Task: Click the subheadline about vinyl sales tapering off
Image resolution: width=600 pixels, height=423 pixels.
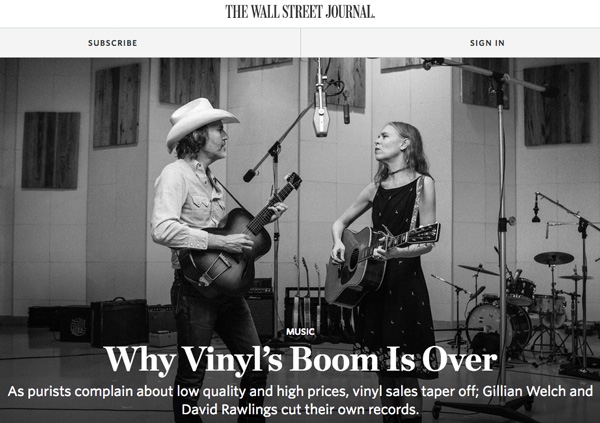Action: [x=300, y=400]
